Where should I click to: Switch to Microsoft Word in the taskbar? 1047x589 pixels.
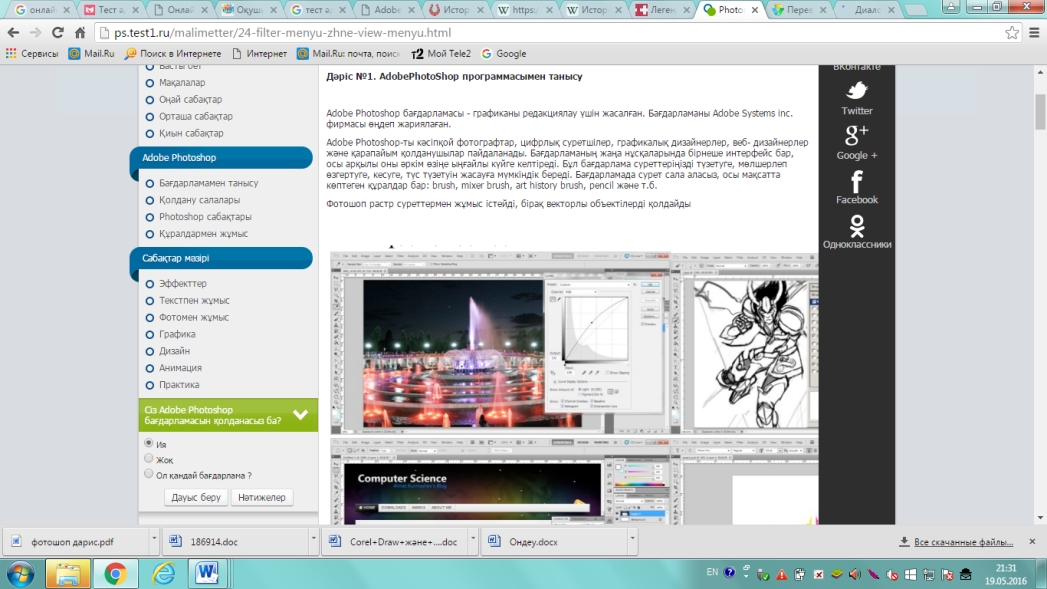[x=207, y=574]
